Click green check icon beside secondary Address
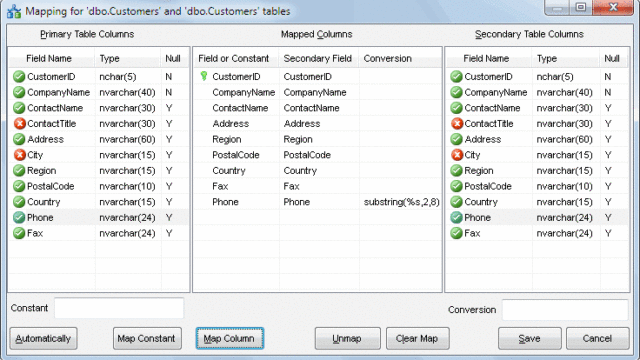The image size is (640, 360). [x=456, y=139]
